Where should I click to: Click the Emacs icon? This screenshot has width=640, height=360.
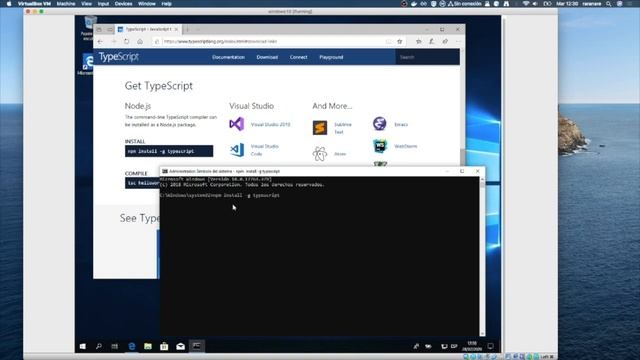(x=380, y=124)
